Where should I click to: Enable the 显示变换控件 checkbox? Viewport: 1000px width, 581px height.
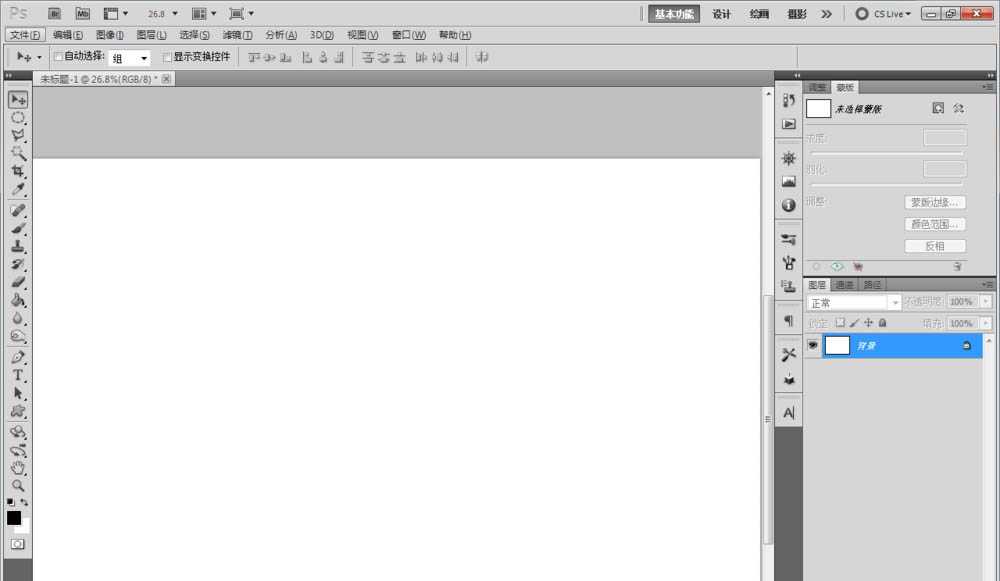pos(167,57)
